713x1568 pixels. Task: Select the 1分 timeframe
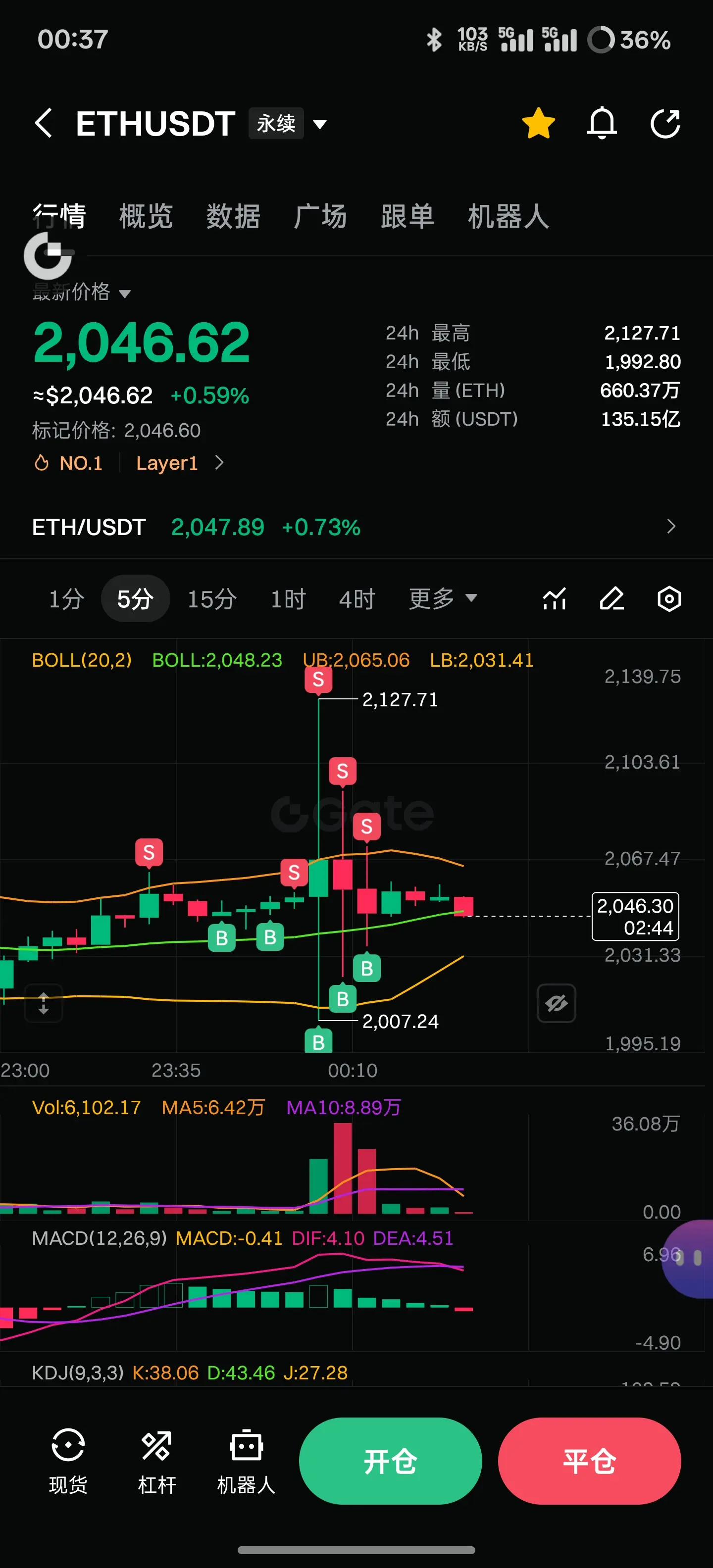(x=66, y=599)
